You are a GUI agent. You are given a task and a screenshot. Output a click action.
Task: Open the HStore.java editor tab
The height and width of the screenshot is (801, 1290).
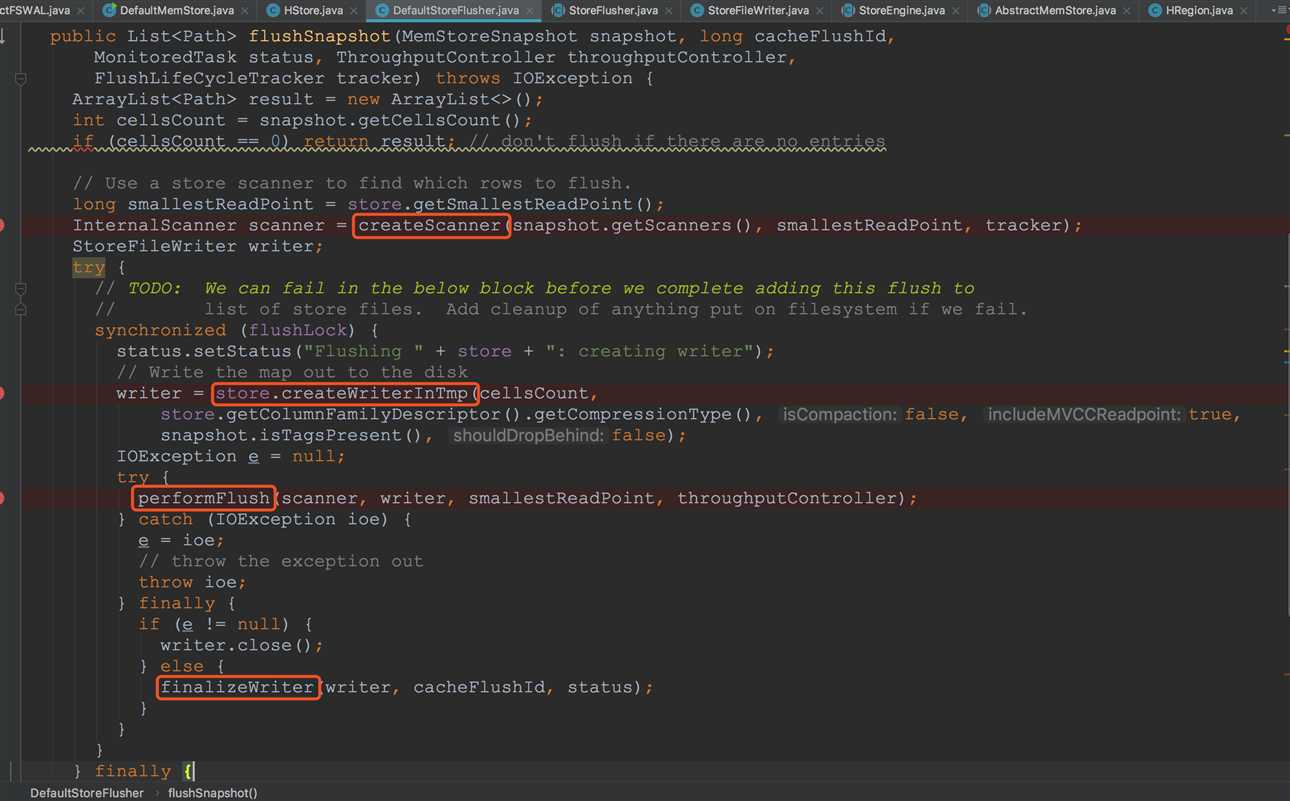click(312, 10)
